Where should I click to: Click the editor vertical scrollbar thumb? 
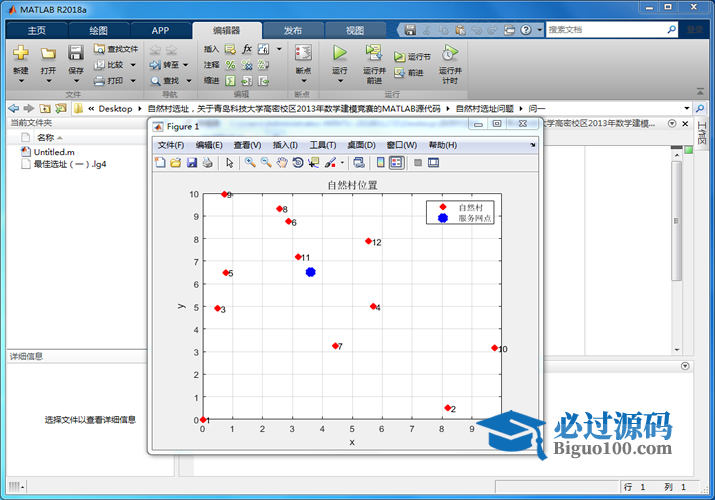tap(677, 221)
